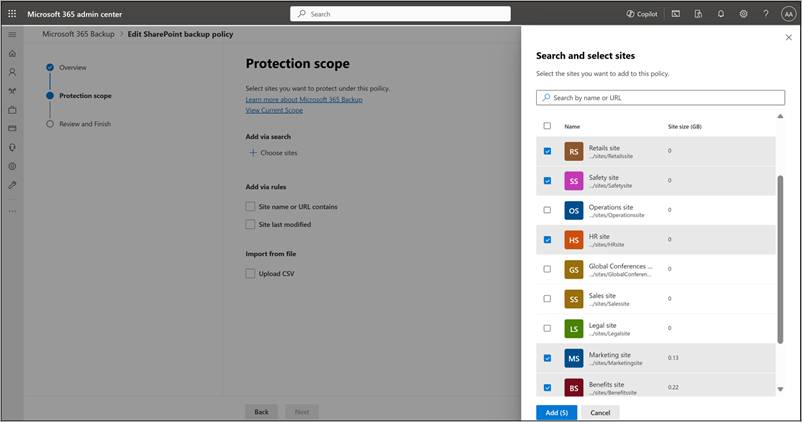Sort by Site size (GB) column header
The image size is (802, 422).
click(684, 126)
